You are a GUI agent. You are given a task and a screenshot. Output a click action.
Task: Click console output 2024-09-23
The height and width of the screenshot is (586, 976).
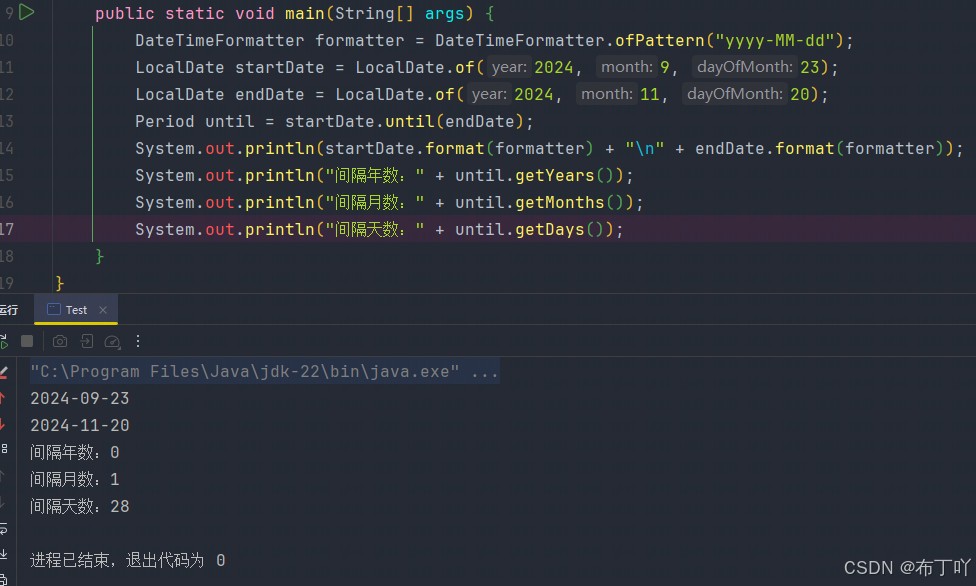(80, 399)
